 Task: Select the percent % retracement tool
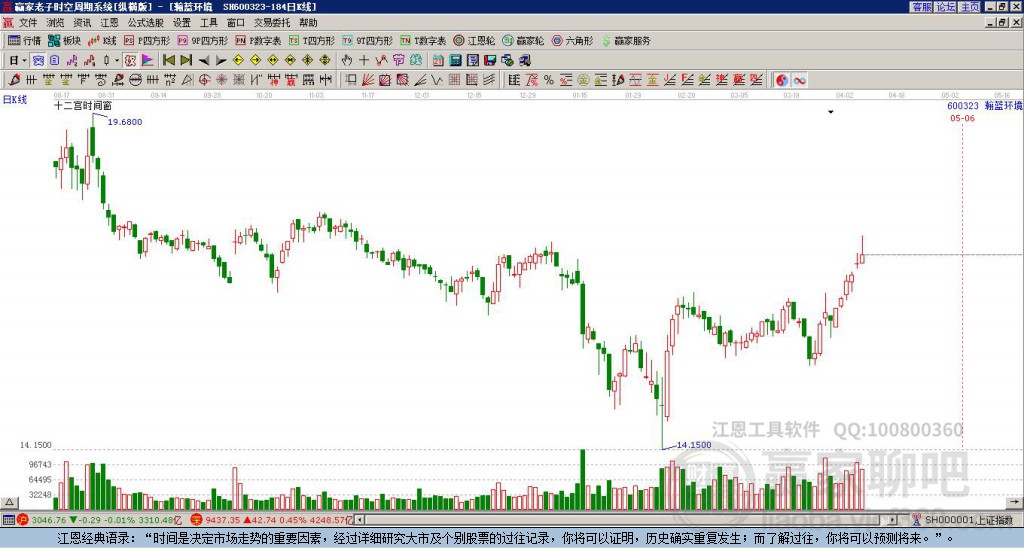pos(549,80)
